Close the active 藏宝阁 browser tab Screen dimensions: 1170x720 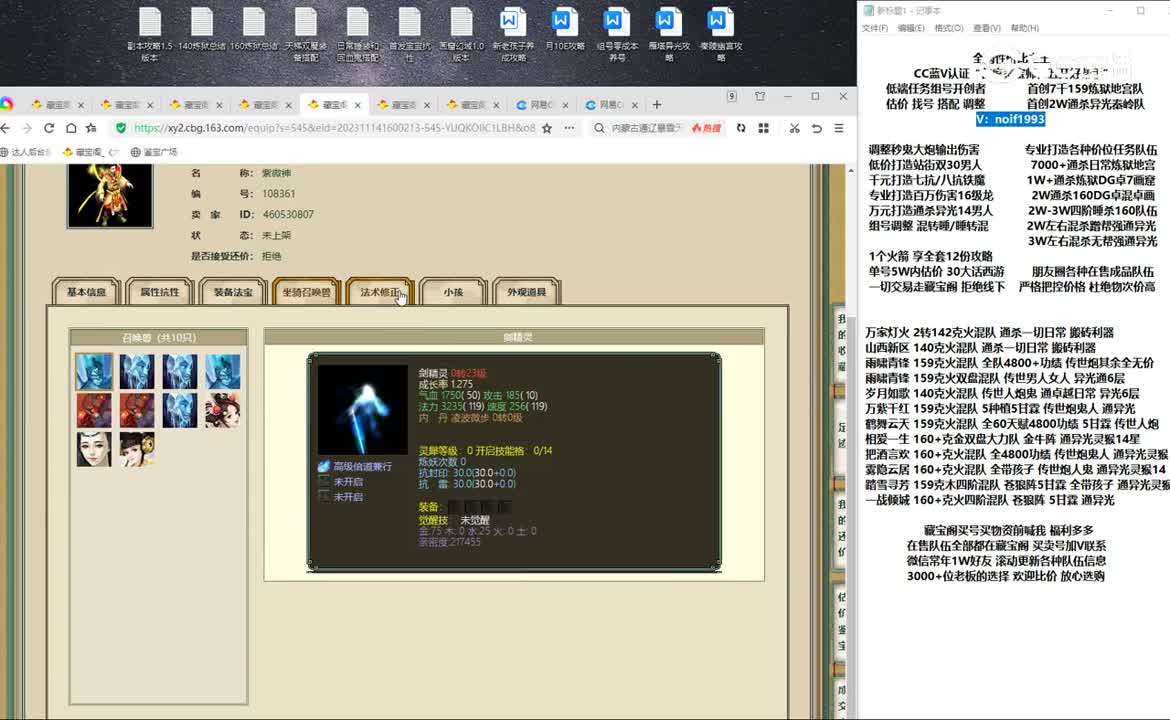358,105
